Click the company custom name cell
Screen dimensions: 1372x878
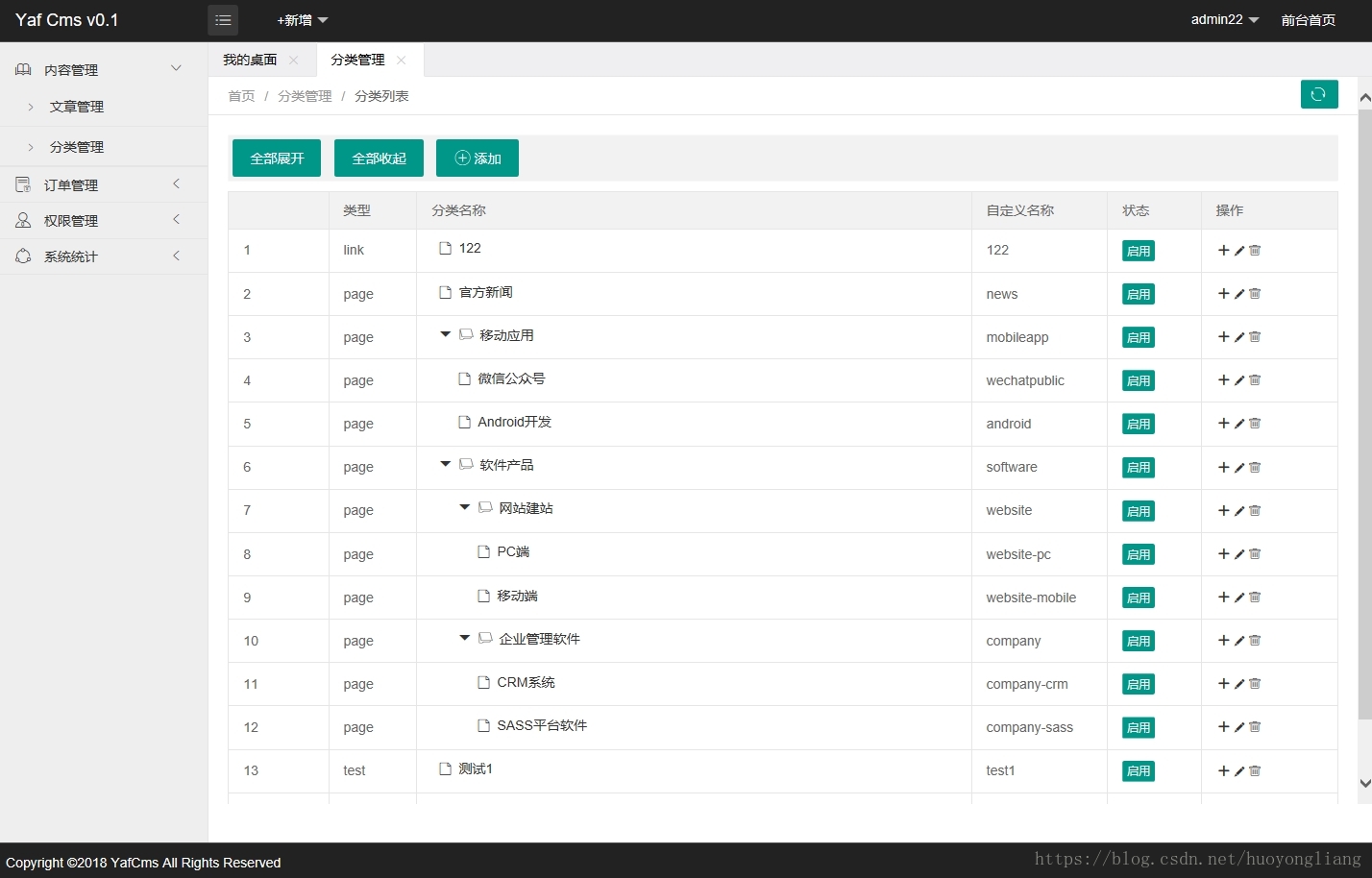point(1039,641)
